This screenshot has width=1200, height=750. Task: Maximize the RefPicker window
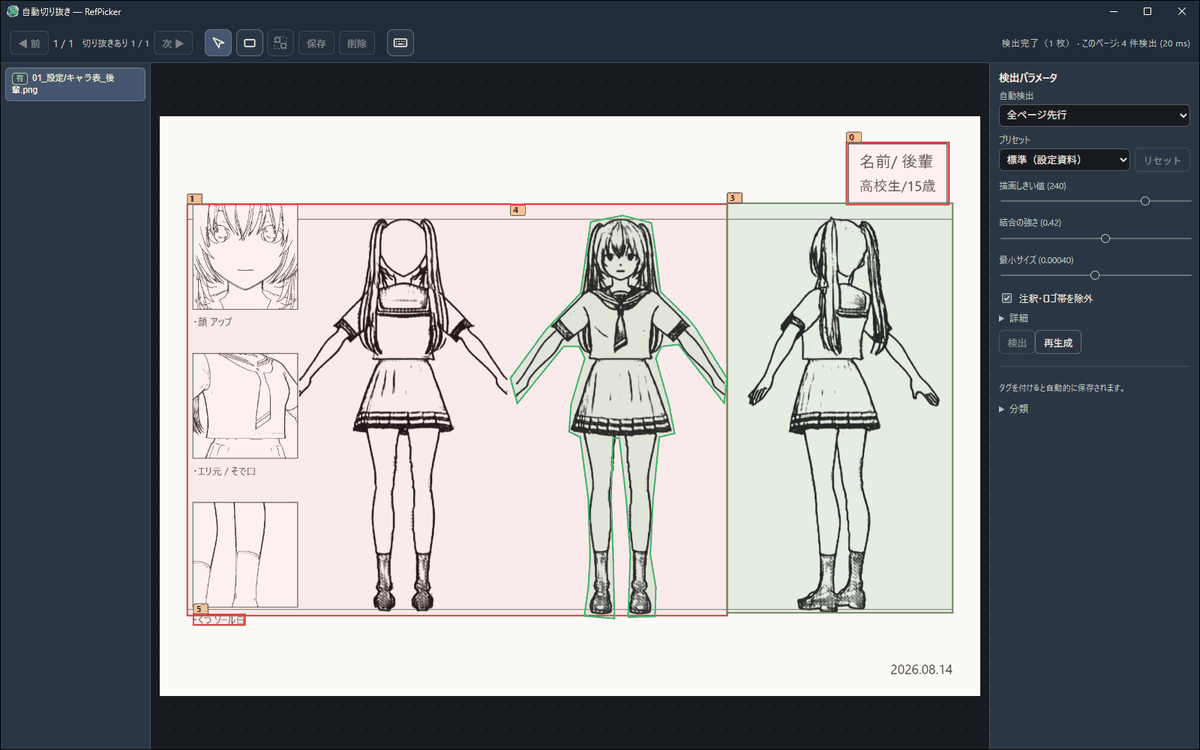(1147, 11)
